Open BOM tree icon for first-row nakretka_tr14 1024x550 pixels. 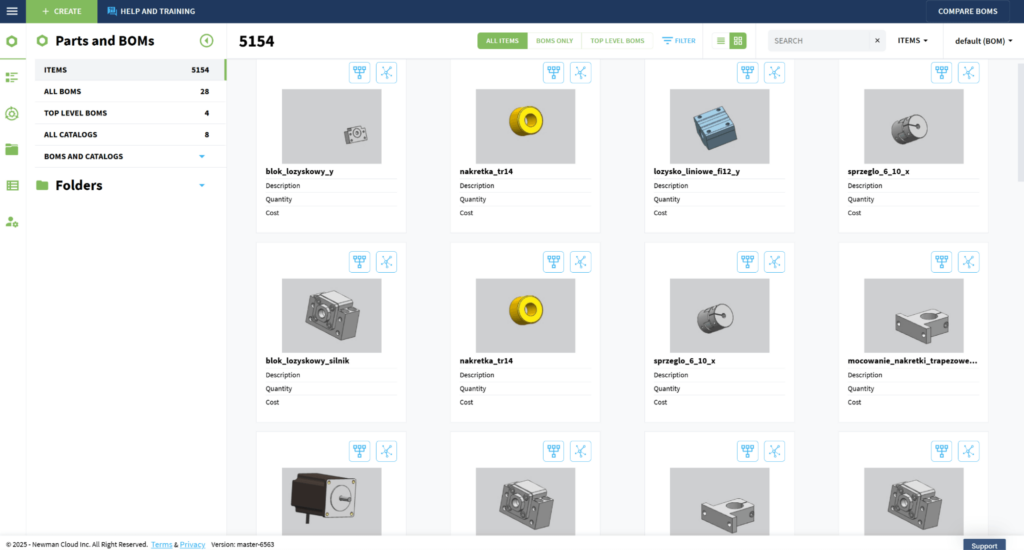pos(553,73)
